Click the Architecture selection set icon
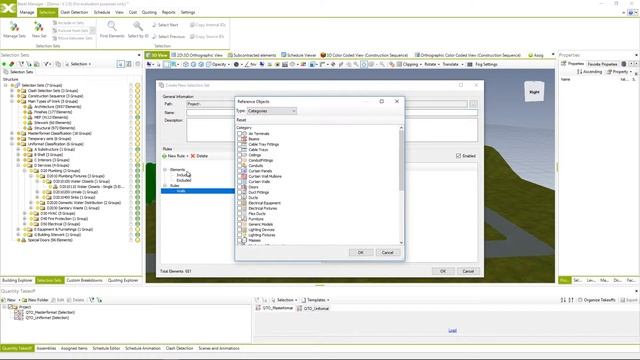This screenshot has height=360, width=640. point(30,107)
